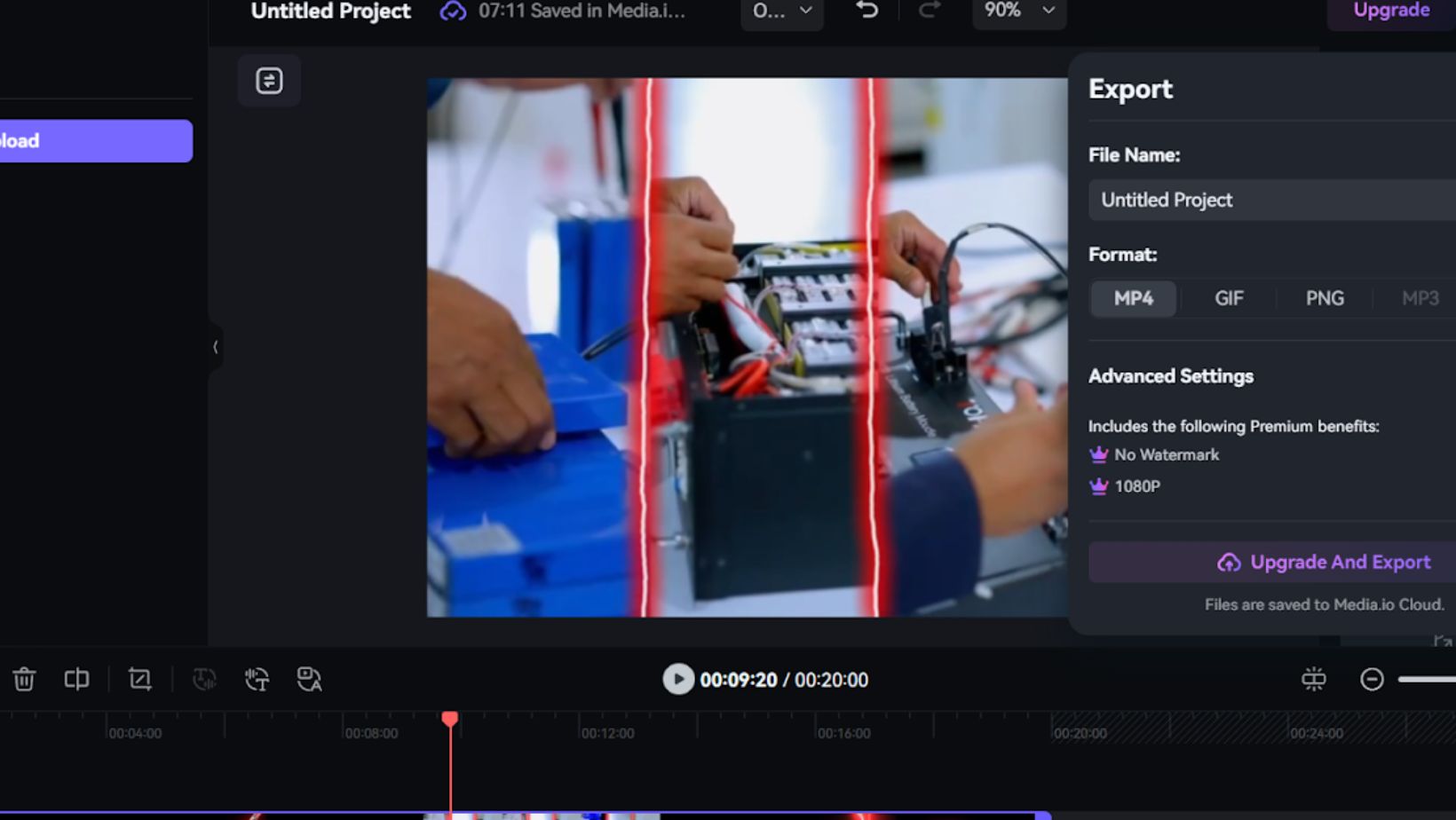Zoom out the timeline with minus icon
The height and width of the screenshot is (820, 1456).
(1372, 680)
